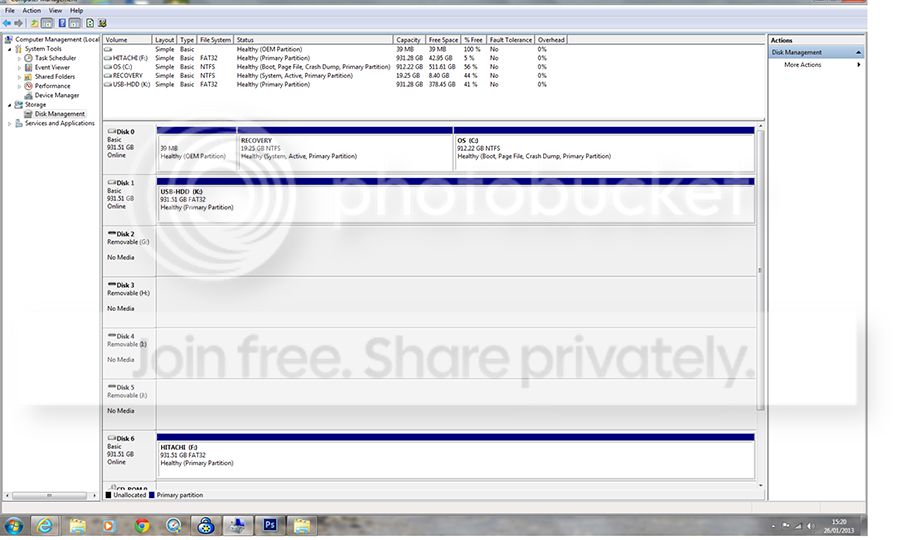This screenshot has width=900, height=540.
Task: Select System Tools in the tree
Action: click(x=43, y=49)
